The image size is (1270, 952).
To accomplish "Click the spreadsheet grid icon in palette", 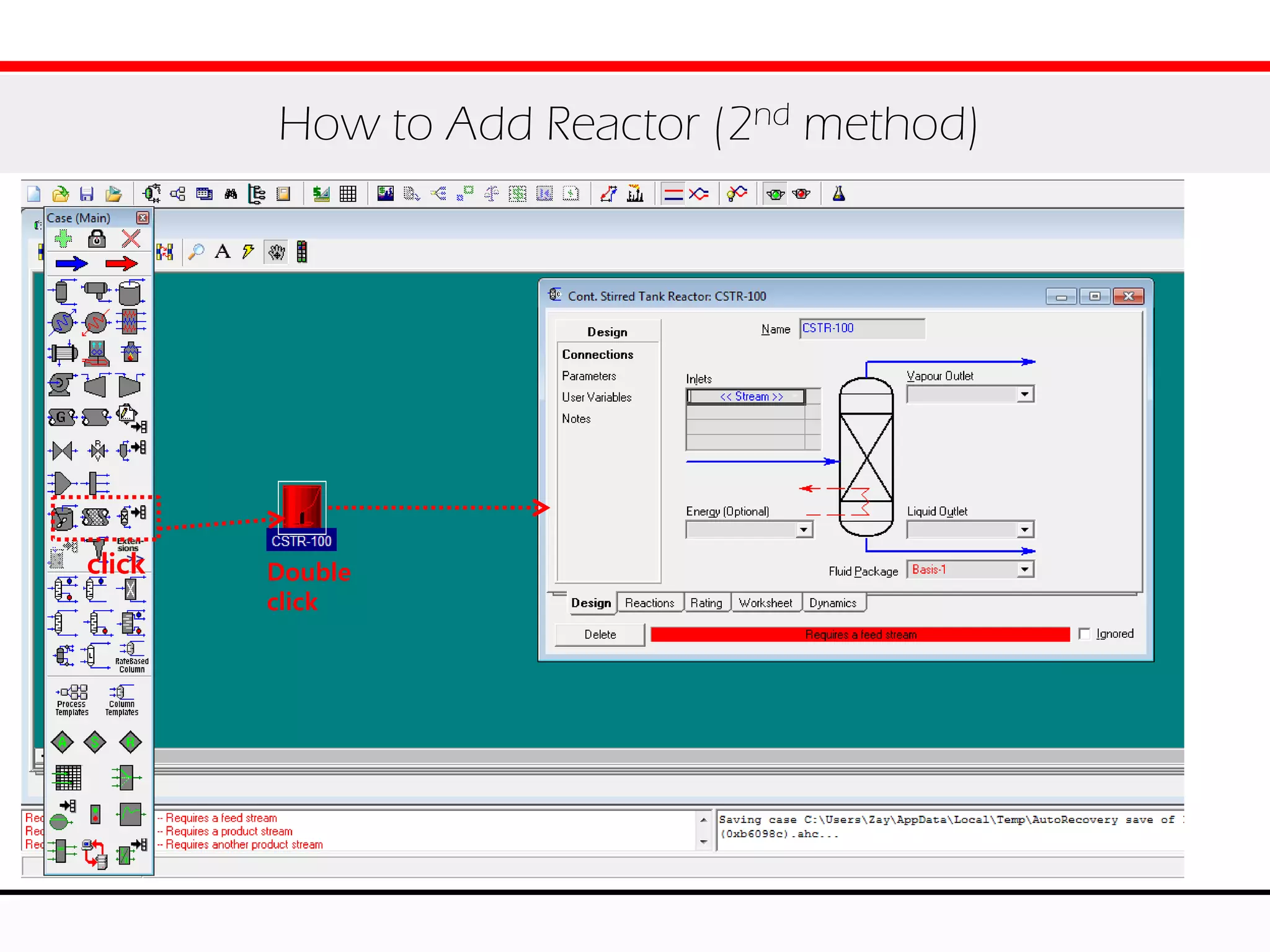I will click(68, 777).
